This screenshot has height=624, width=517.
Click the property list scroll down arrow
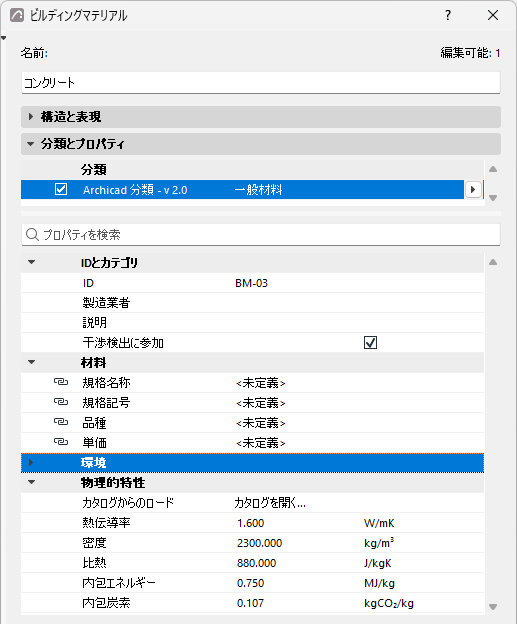pos(493,607)
